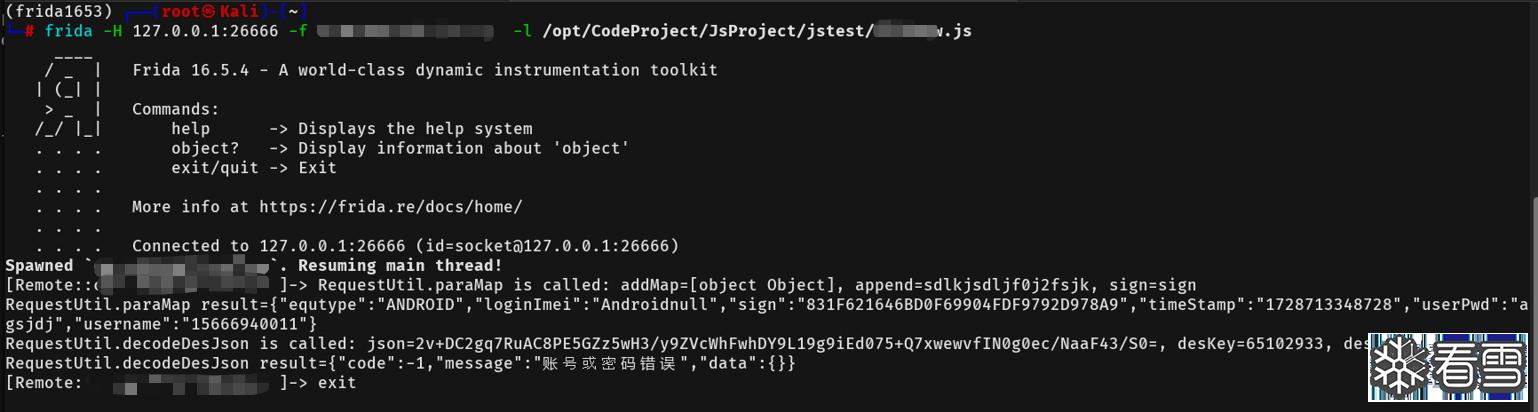Click the 'help' command entry
Screen dimensions: 1538x412
[x=190, y=129]
